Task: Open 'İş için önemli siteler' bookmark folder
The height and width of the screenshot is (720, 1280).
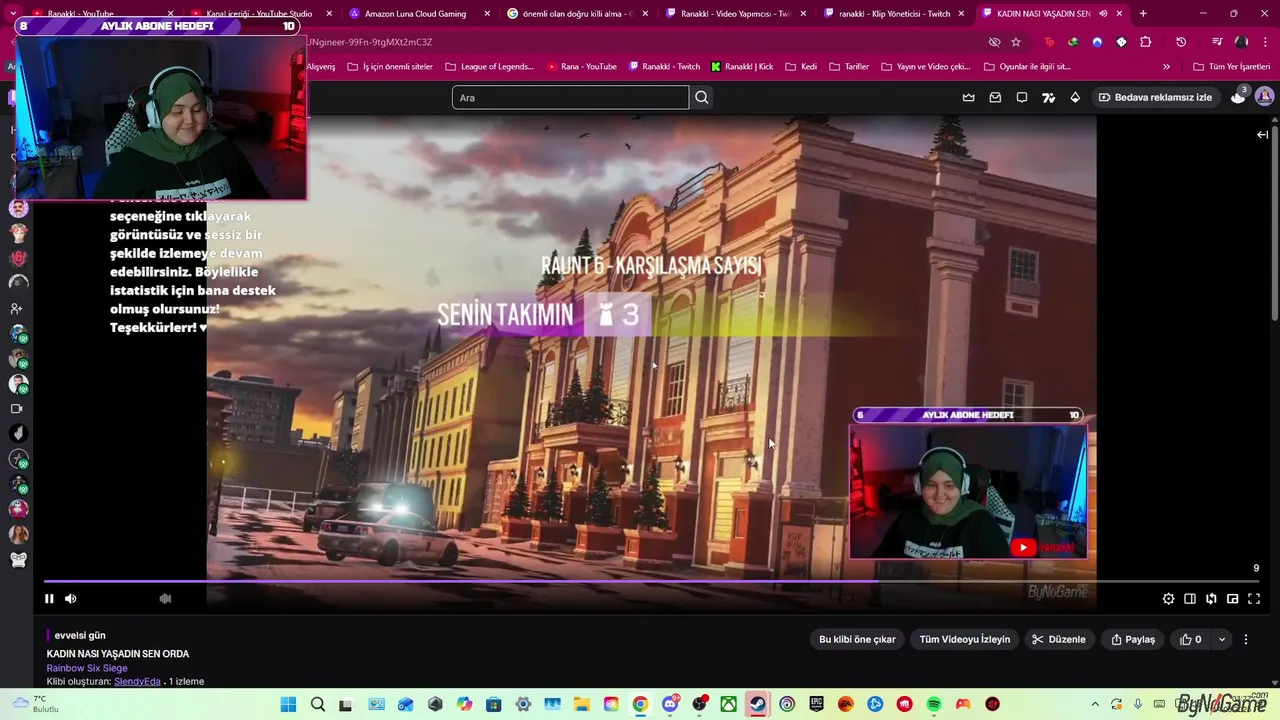Action: pyautogui.click(x=390, y=67)
